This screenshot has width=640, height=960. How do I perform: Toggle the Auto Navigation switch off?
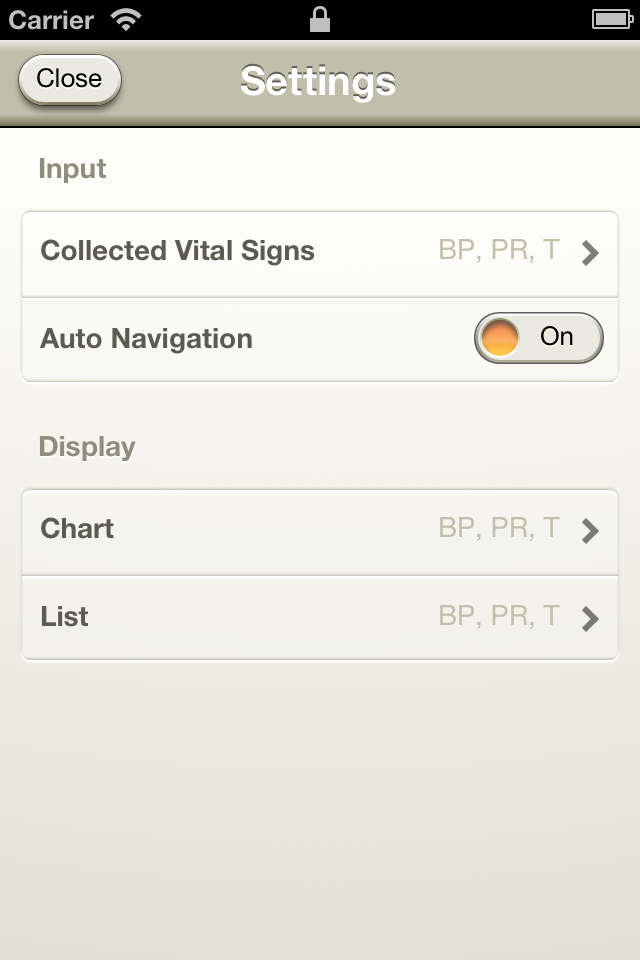pos(538,338)
